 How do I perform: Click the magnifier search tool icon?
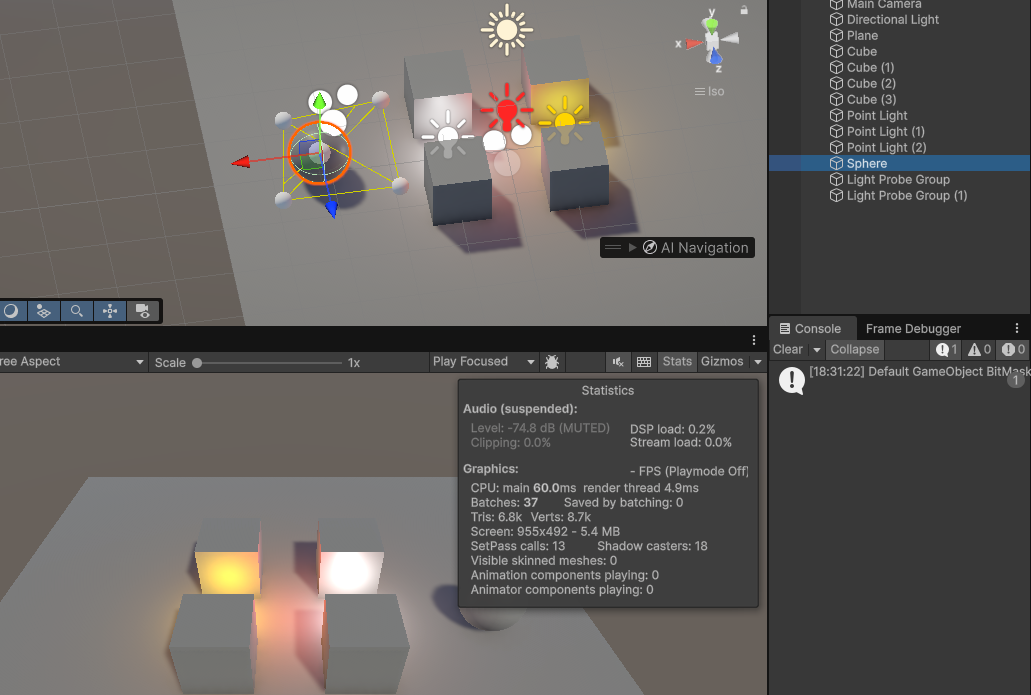76,311
